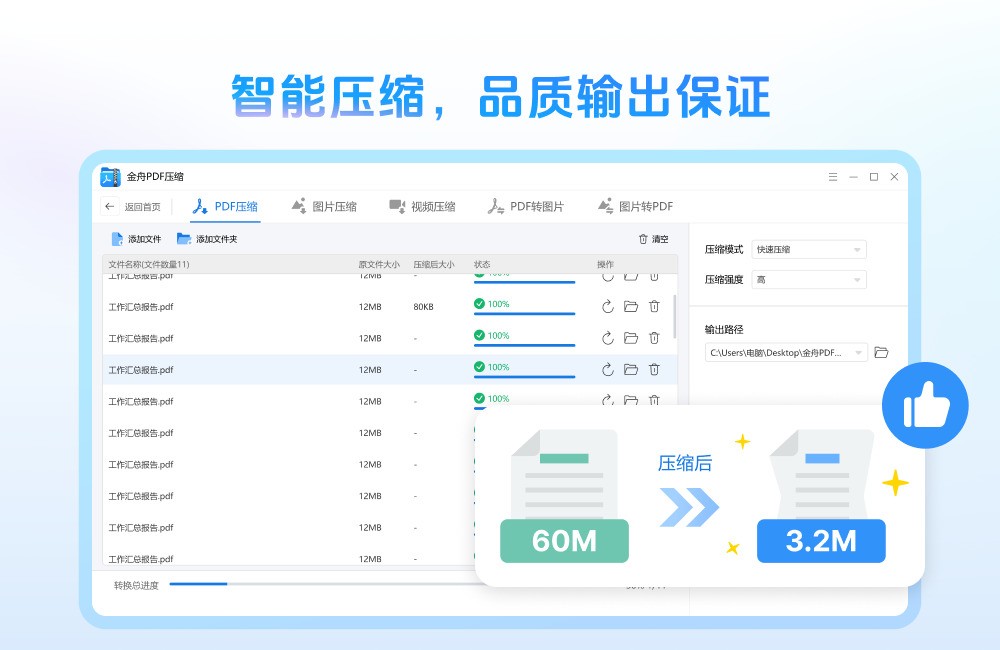Screen dimensions: 1000x650
Task: Click the 添加文件夹 folder icon
Action: point(183,238)
